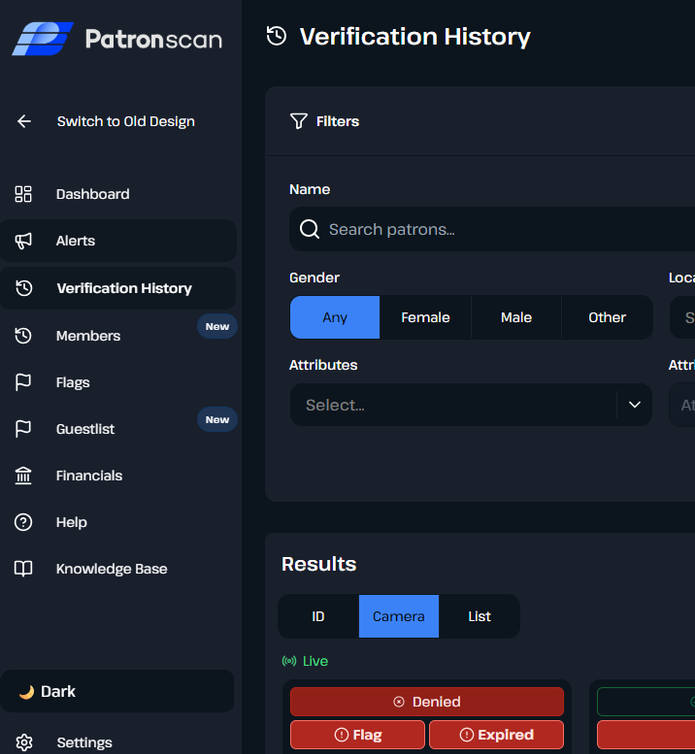Open Guestlist label in the sidebar

[85, 429]
